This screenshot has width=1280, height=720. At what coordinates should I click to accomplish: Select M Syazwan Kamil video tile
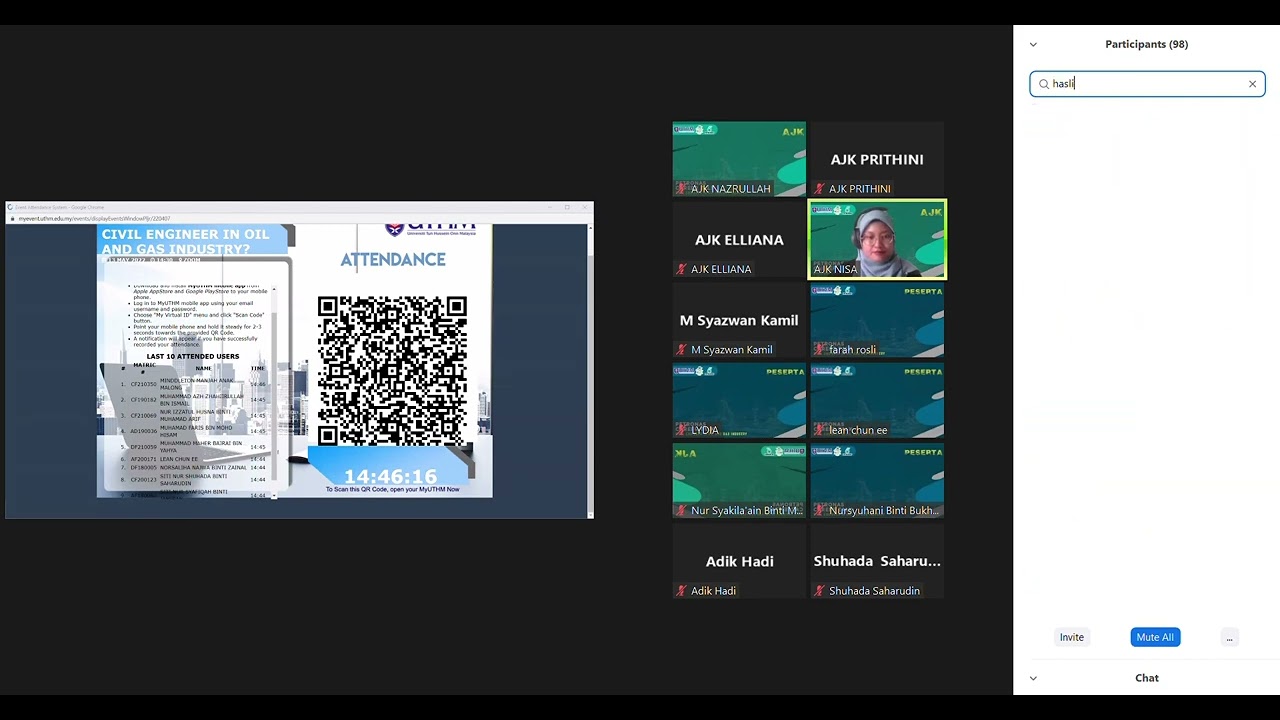coord(739,320)
